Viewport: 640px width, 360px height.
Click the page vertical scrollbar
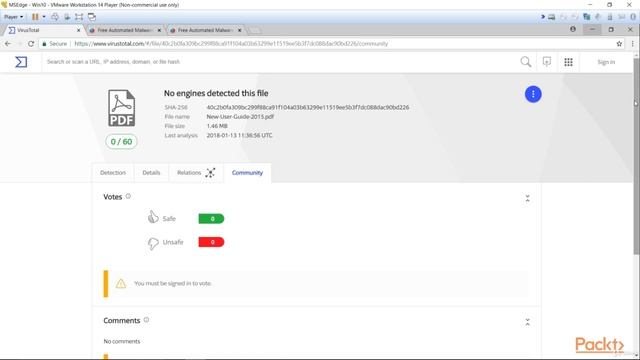tap(636, 157)
